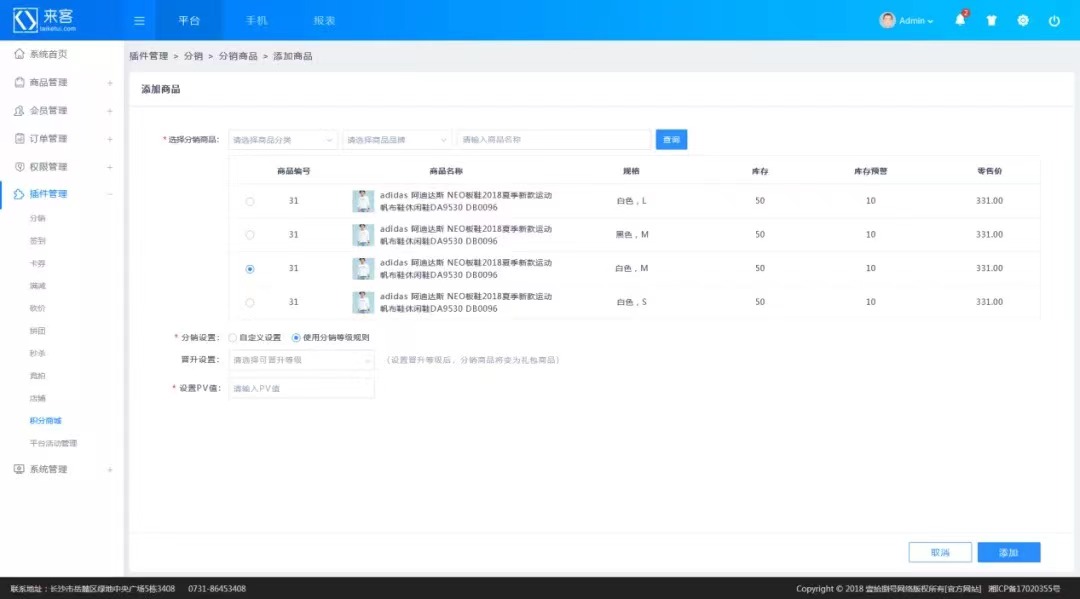Click the blue 添加 add button
This screenshot has width=1080, height=599.
[x=1008, y=552]
